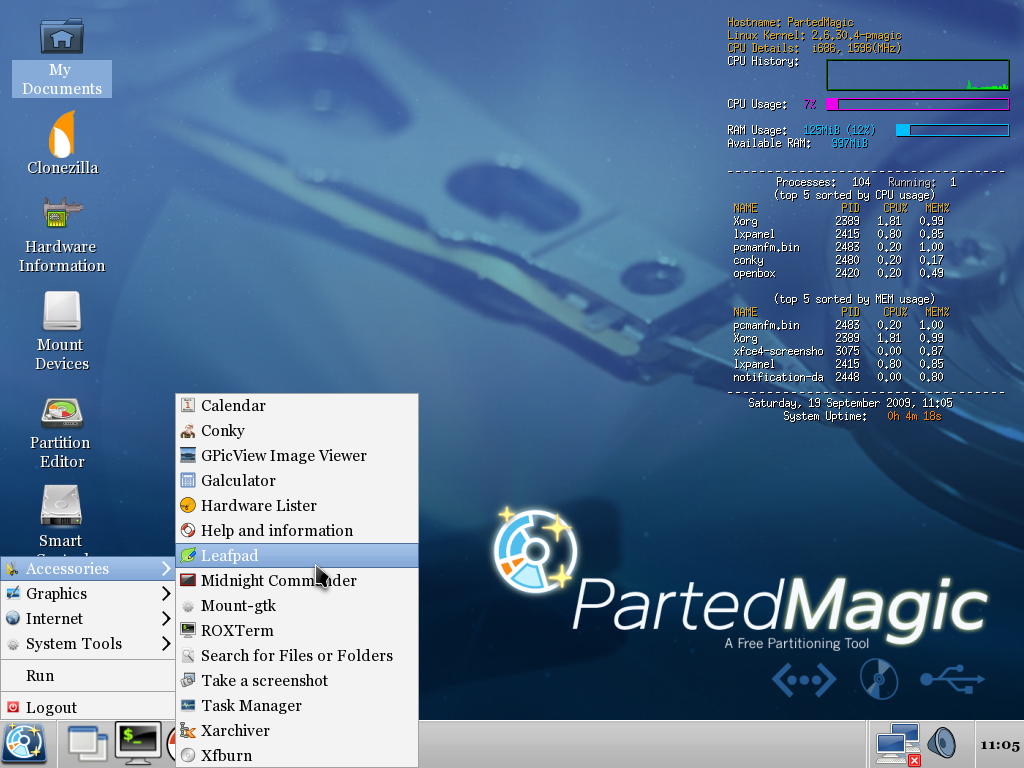Click the show desktop windows icon in taskbar

point(88,743)
